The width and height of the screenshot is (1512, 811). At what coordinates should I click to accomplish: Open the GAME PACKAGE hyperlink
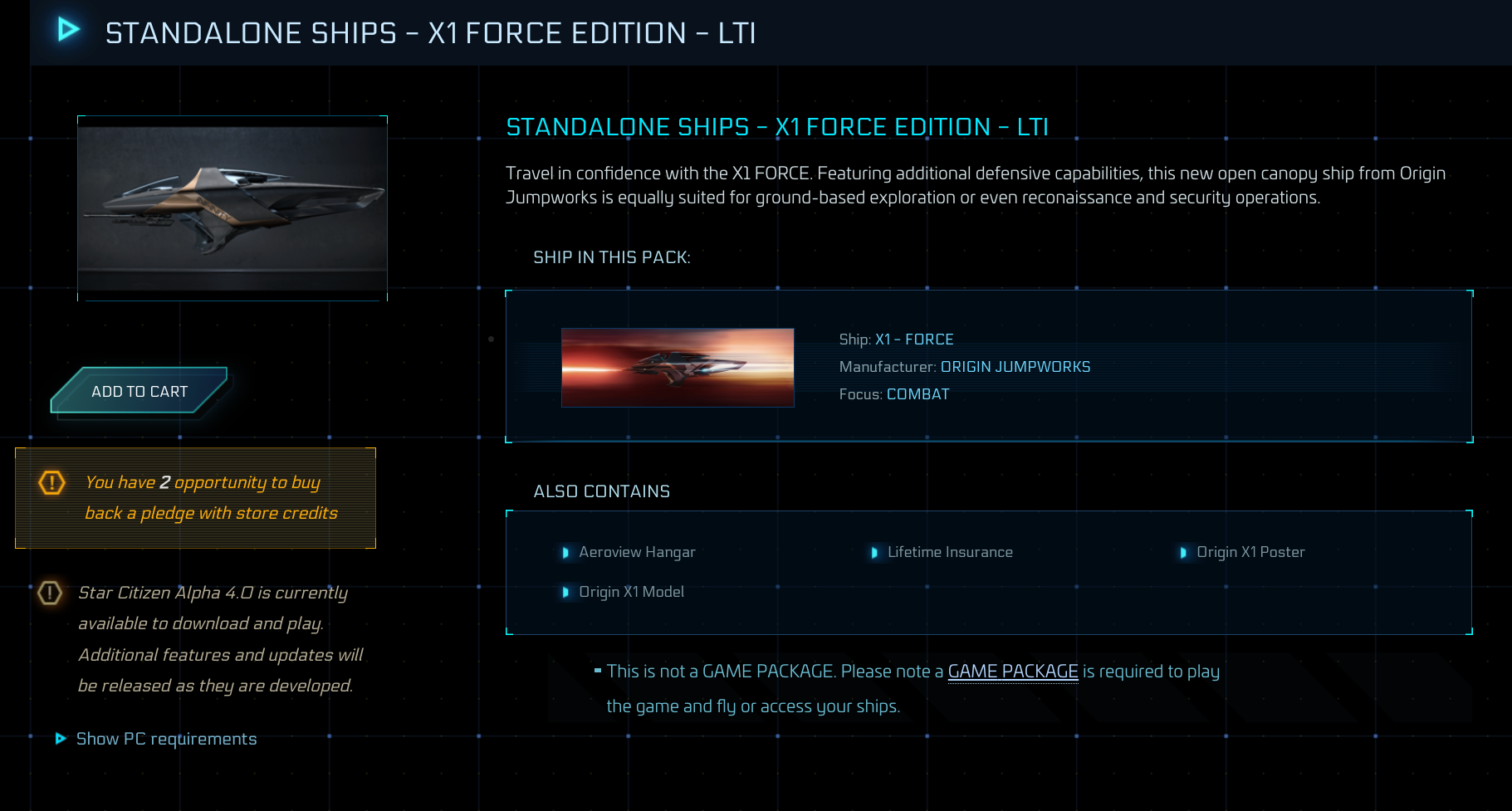point(1012,672)
